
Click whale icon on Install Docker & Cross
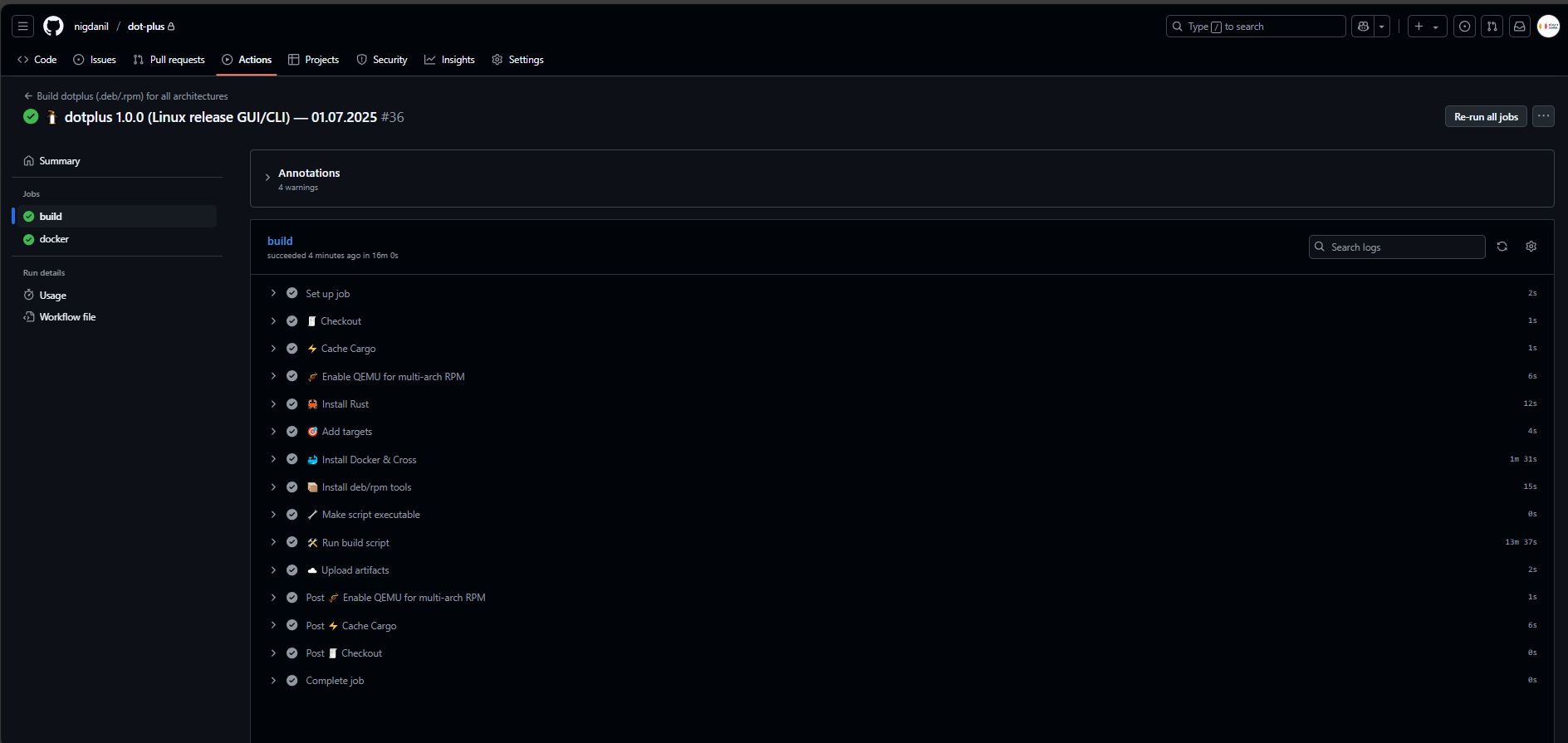[x=312, y=460]
